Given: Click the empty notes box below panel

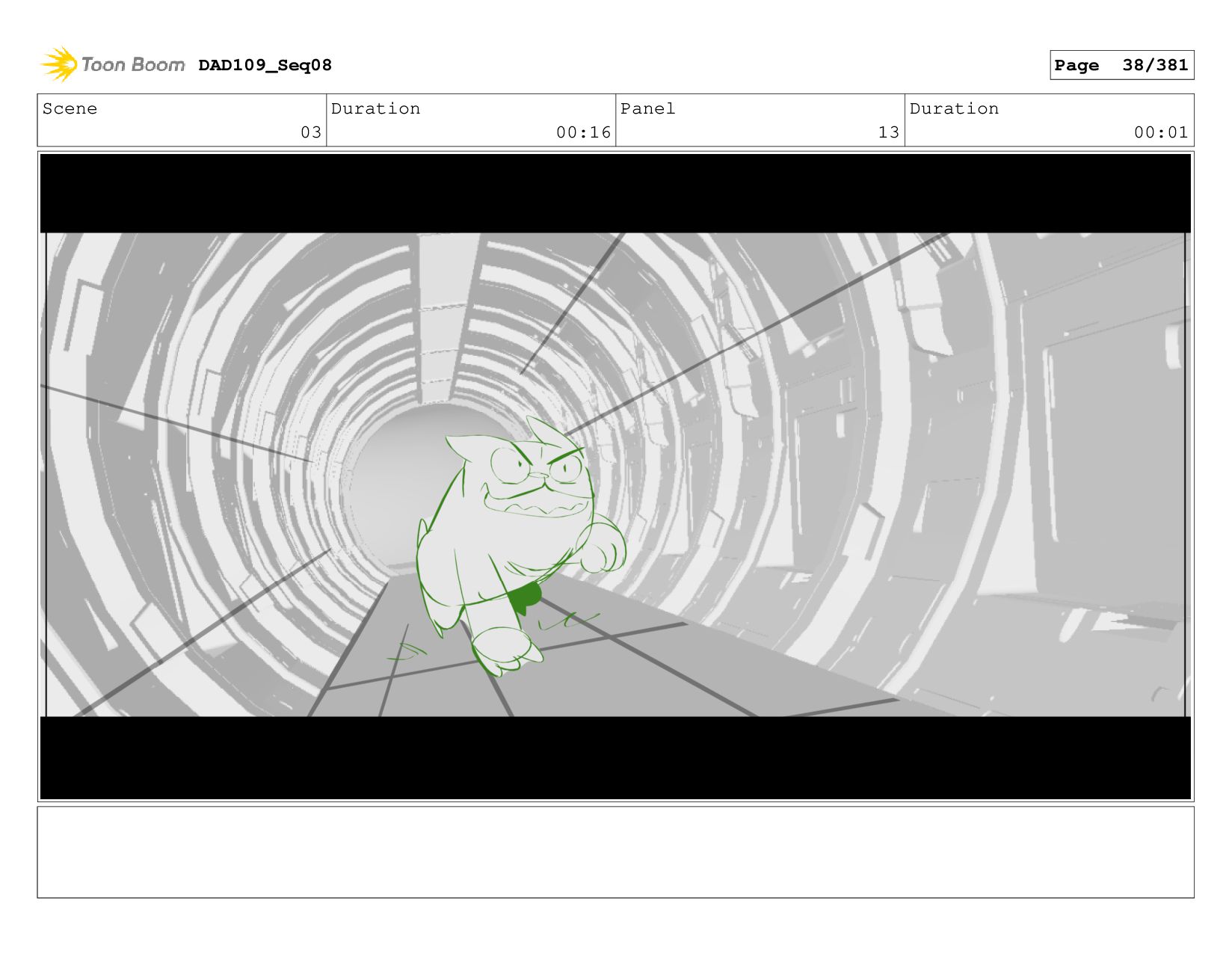Looking at the screenshot, I should click(615, 852).
